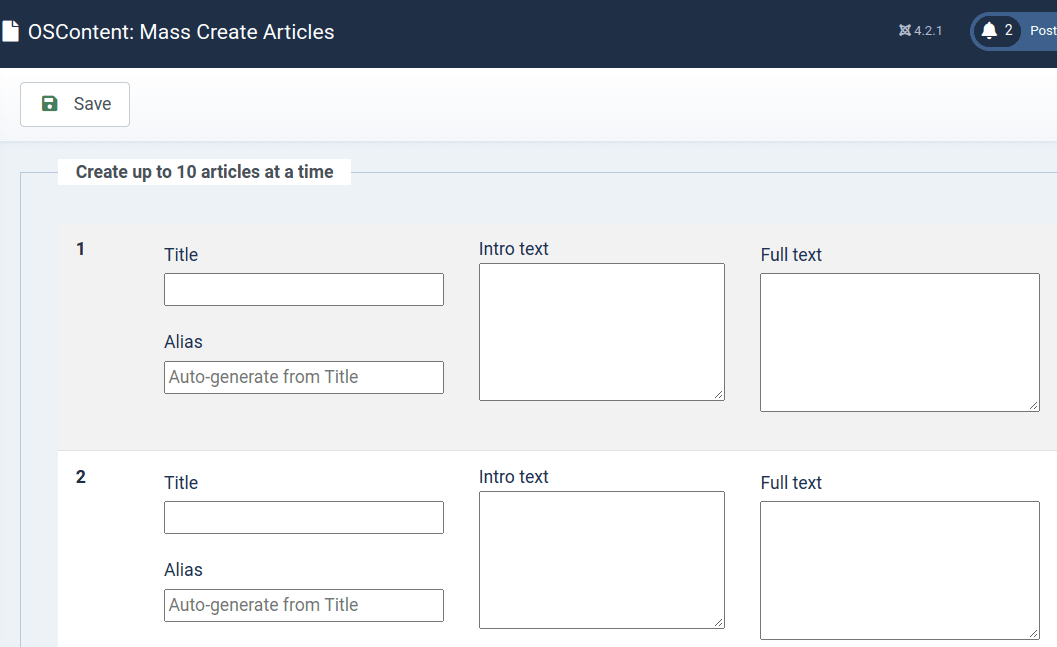Image resolution: width=1057 pixels, height=647 pixels.
Task: Click the green floppy disk save icon
Action: coord(50,103)
